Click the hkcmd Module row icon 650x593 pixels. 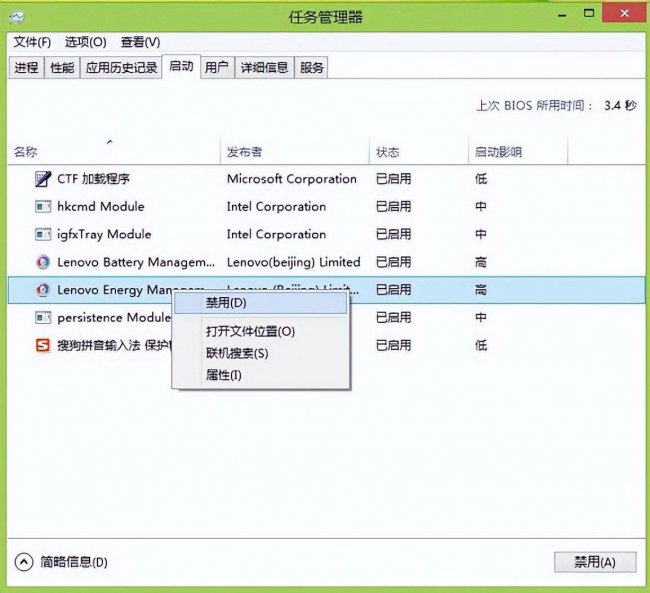tap(43, 207)
